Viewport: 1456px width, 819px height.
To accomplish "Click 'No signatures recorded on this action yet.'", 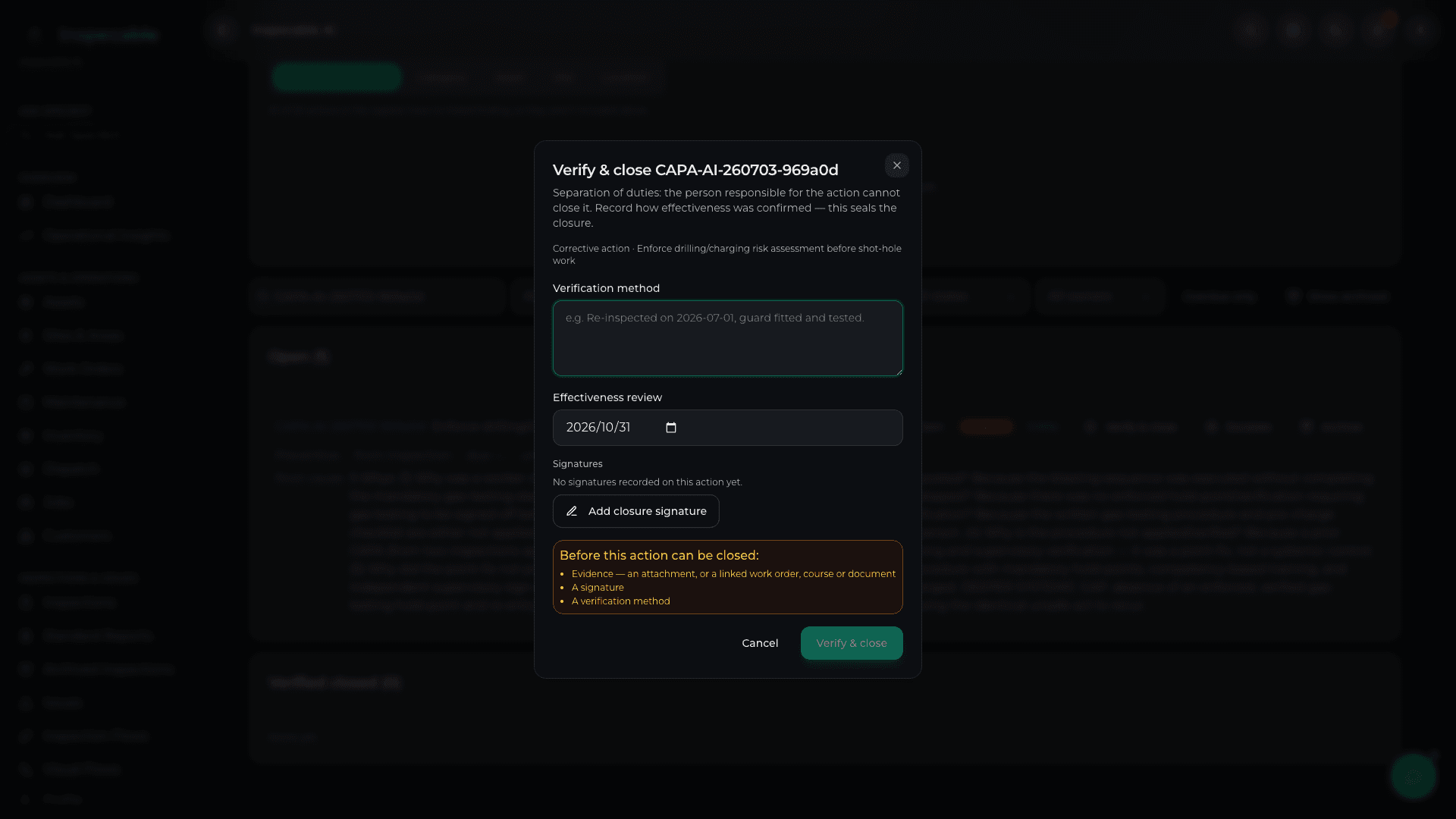I will [647, 482].
